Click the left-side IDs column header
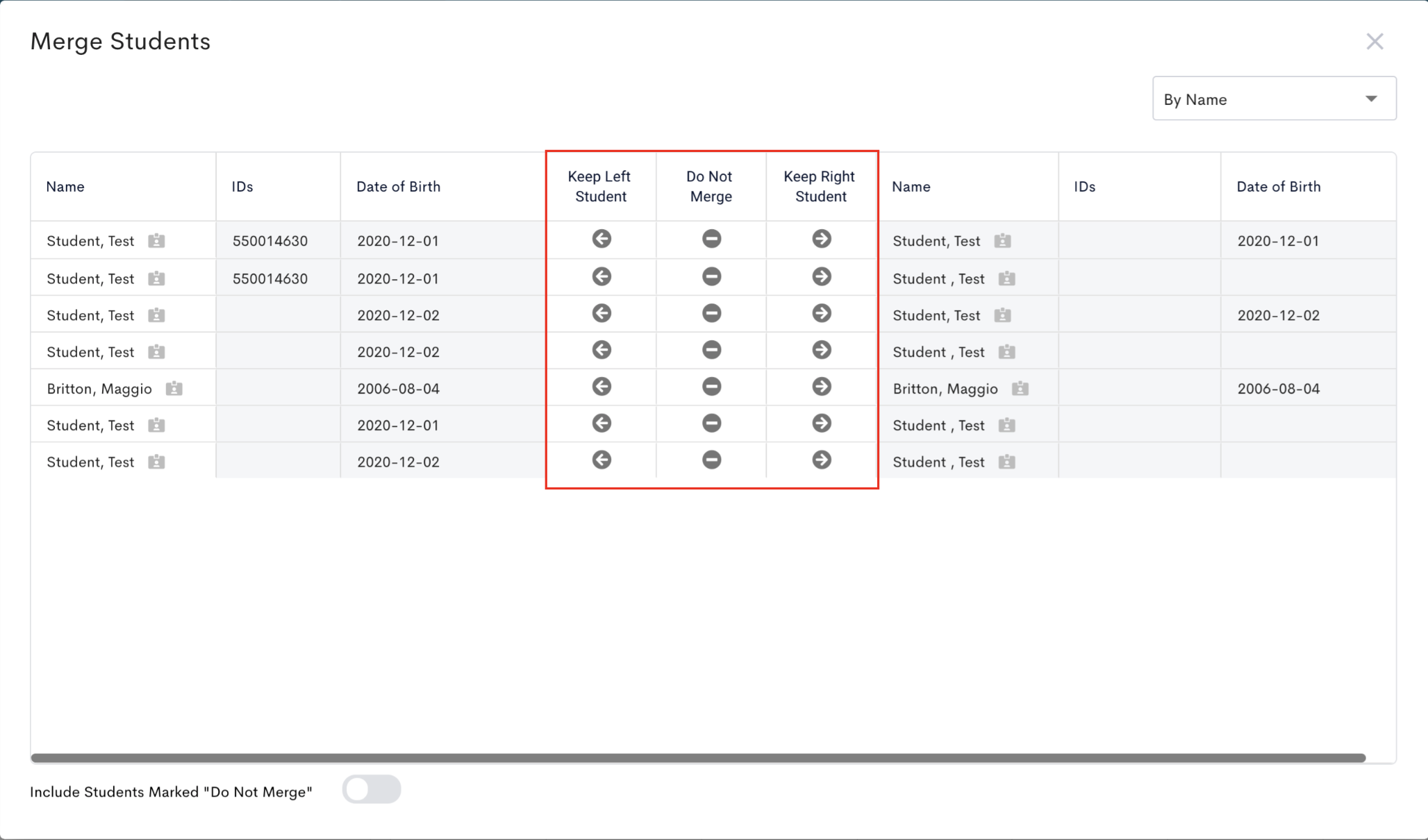 tap(278, 186)
